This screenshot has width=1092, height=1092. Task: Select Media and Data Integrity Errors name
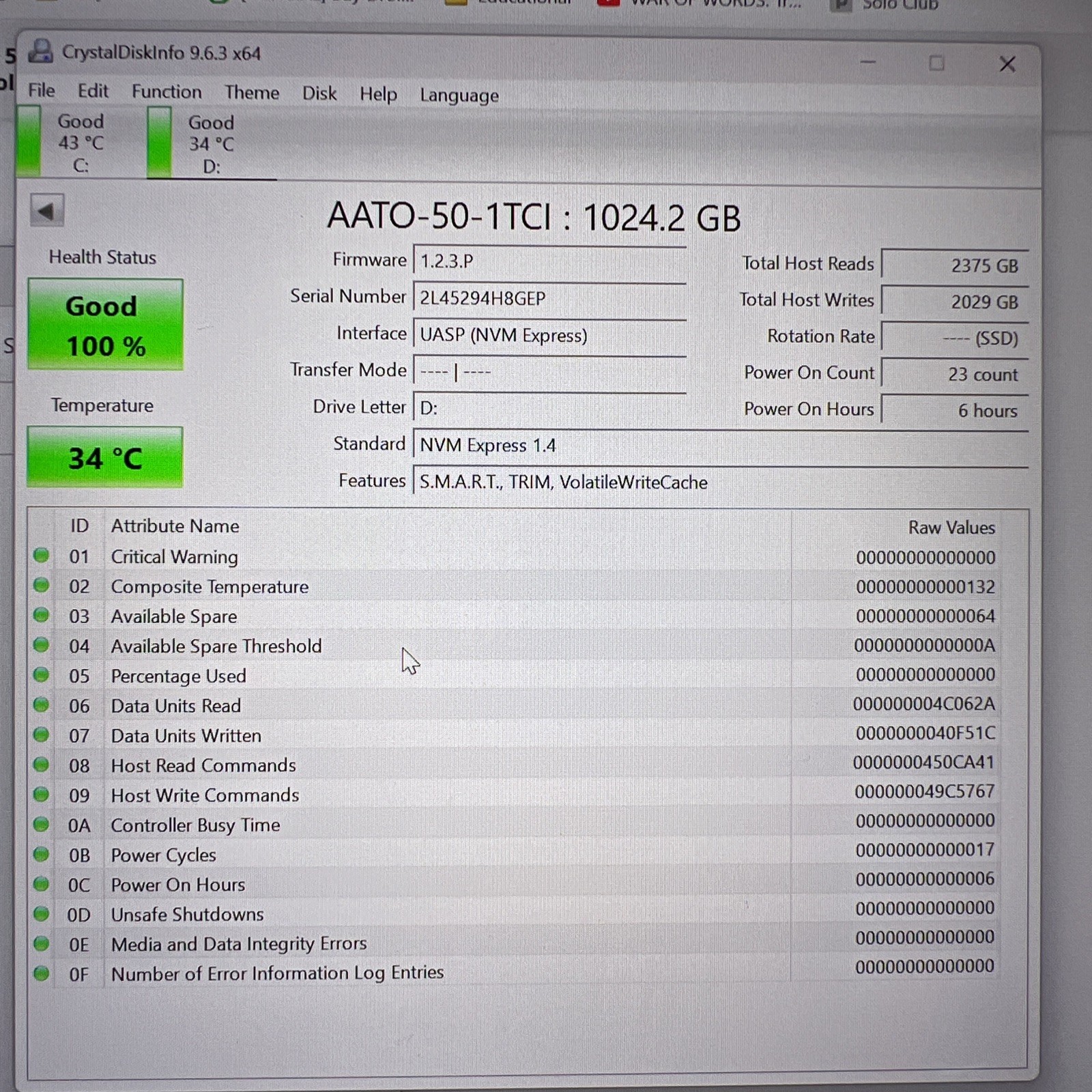tap(239, 944)
